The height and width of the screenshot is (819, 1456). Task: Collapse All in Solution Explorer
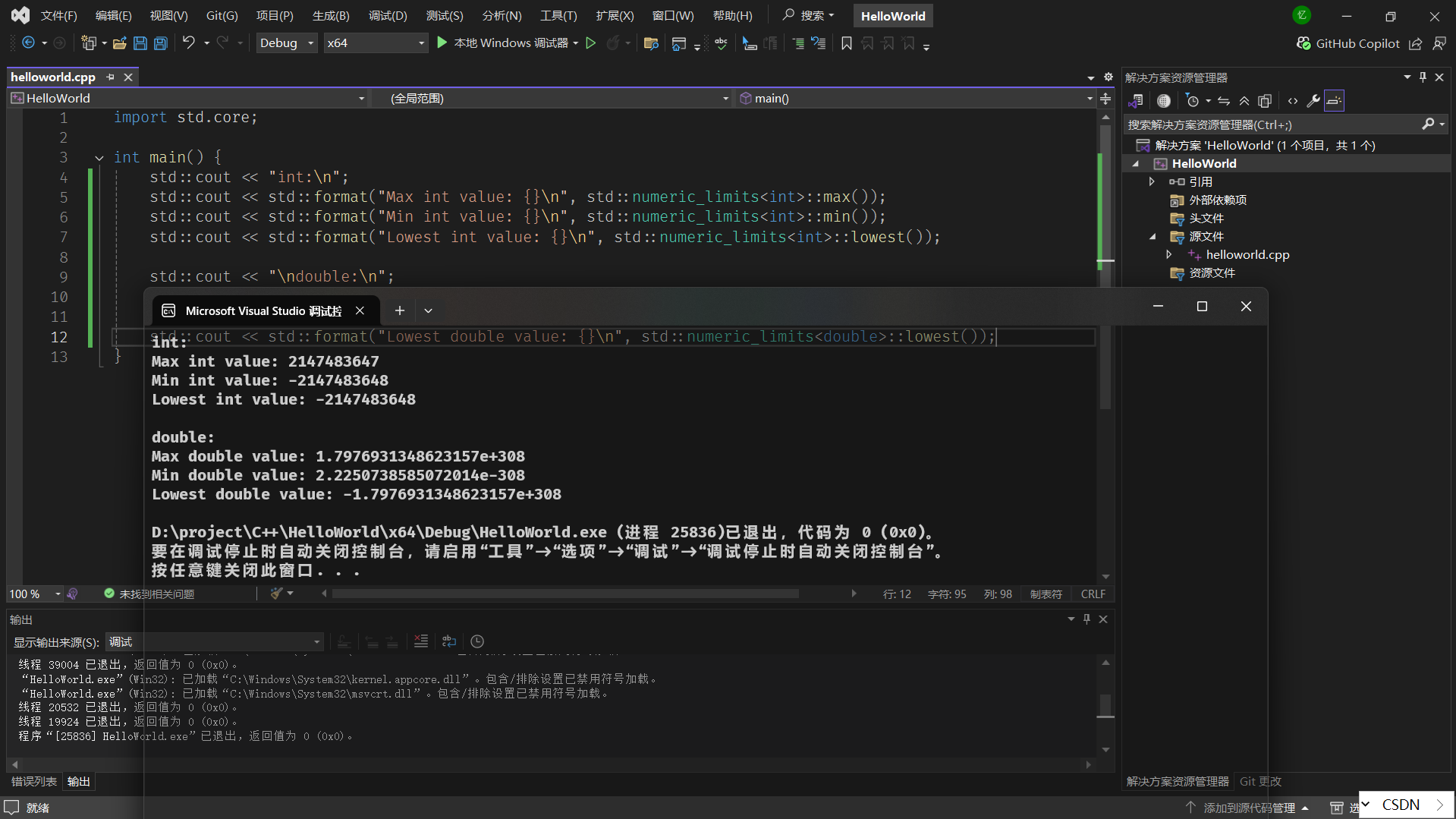pyautogui.click(x=1244, y=101)
